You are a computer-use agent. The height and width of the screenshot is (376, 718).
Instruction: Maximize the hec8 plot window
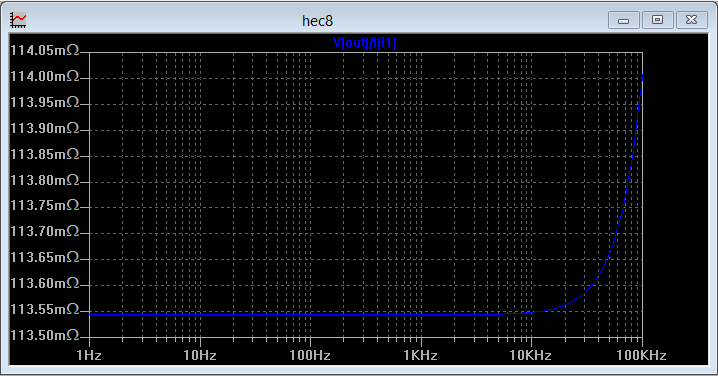tap(658, 20)
